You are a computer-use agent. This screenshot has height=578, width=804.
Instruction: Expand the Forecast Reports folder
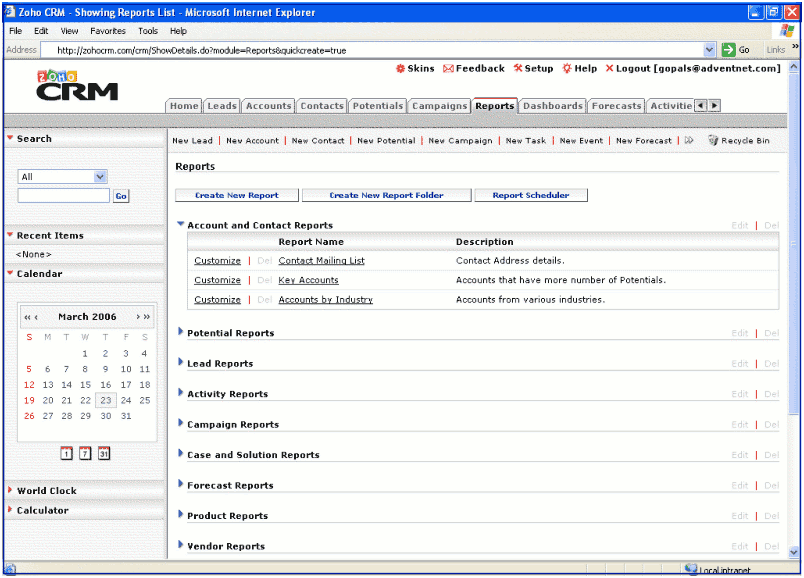point(180,484)
